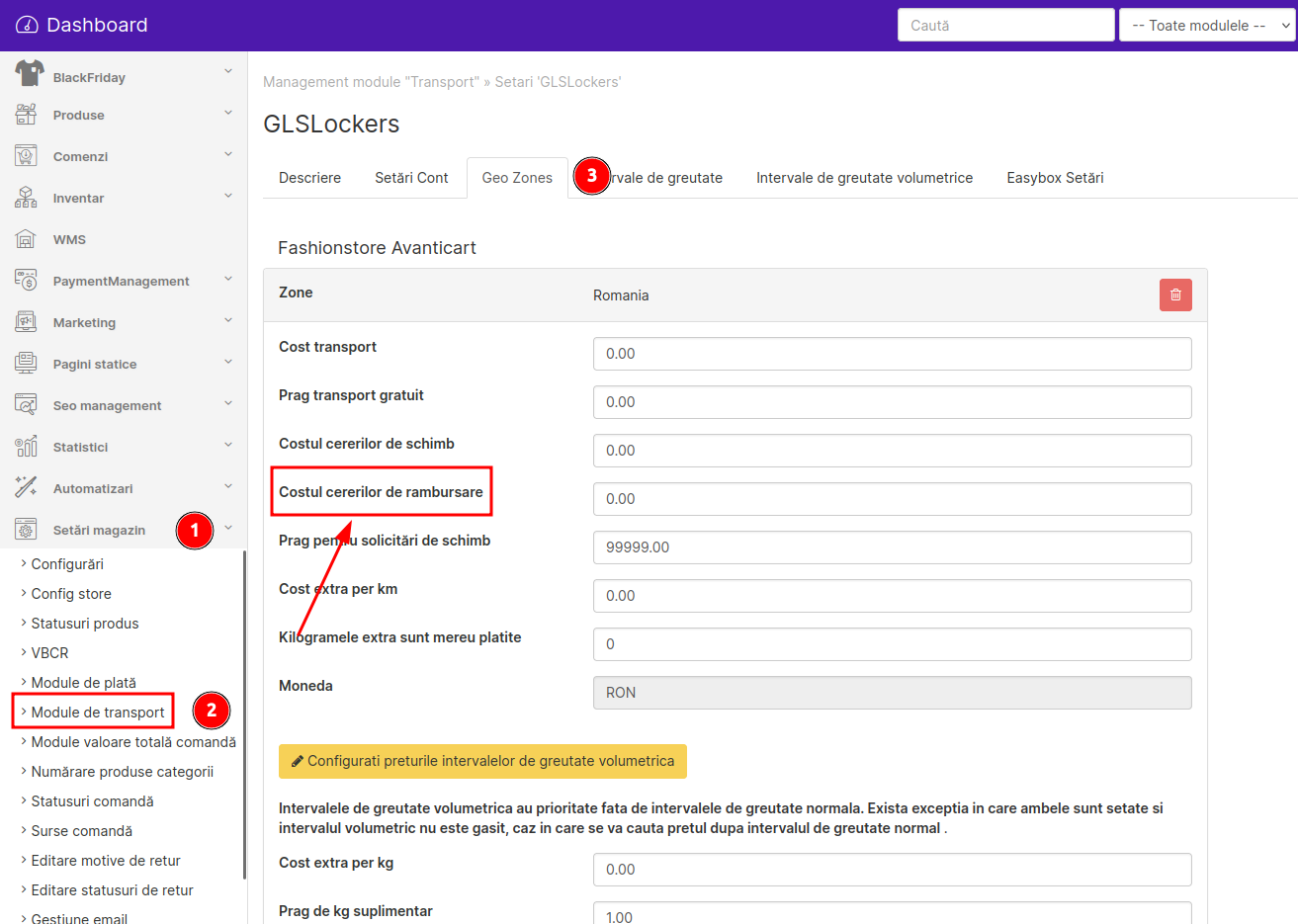Click the Caută search field

point(1005,26)
